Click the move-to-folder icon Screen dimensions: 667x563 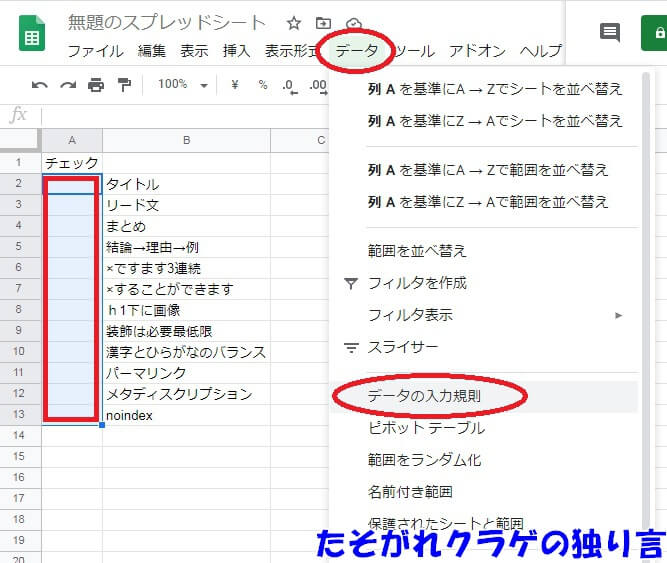(x=323, y=23)
